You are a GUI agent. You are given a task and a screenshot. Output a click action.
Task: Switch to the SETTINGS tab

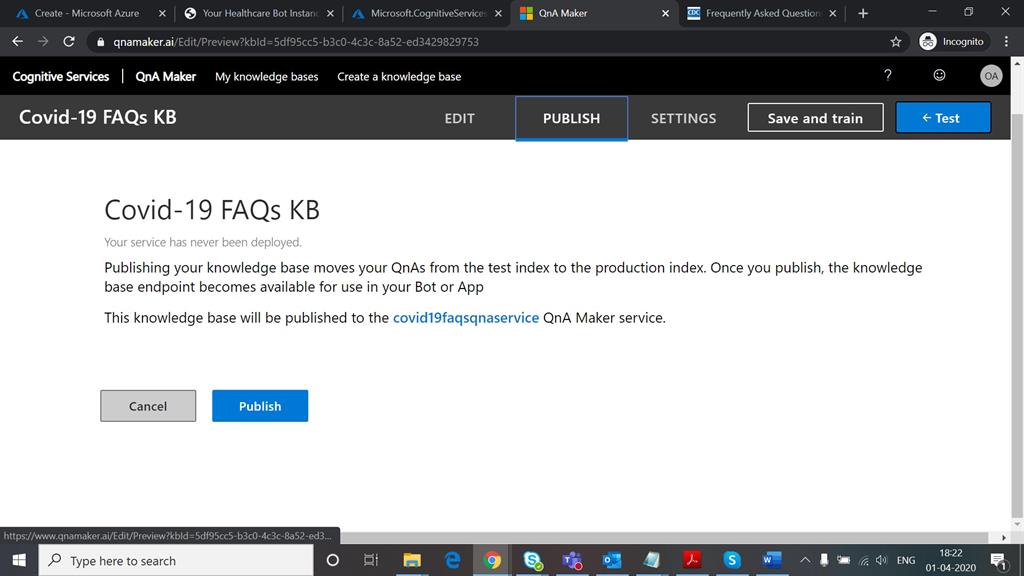click(x=683, y=118)
